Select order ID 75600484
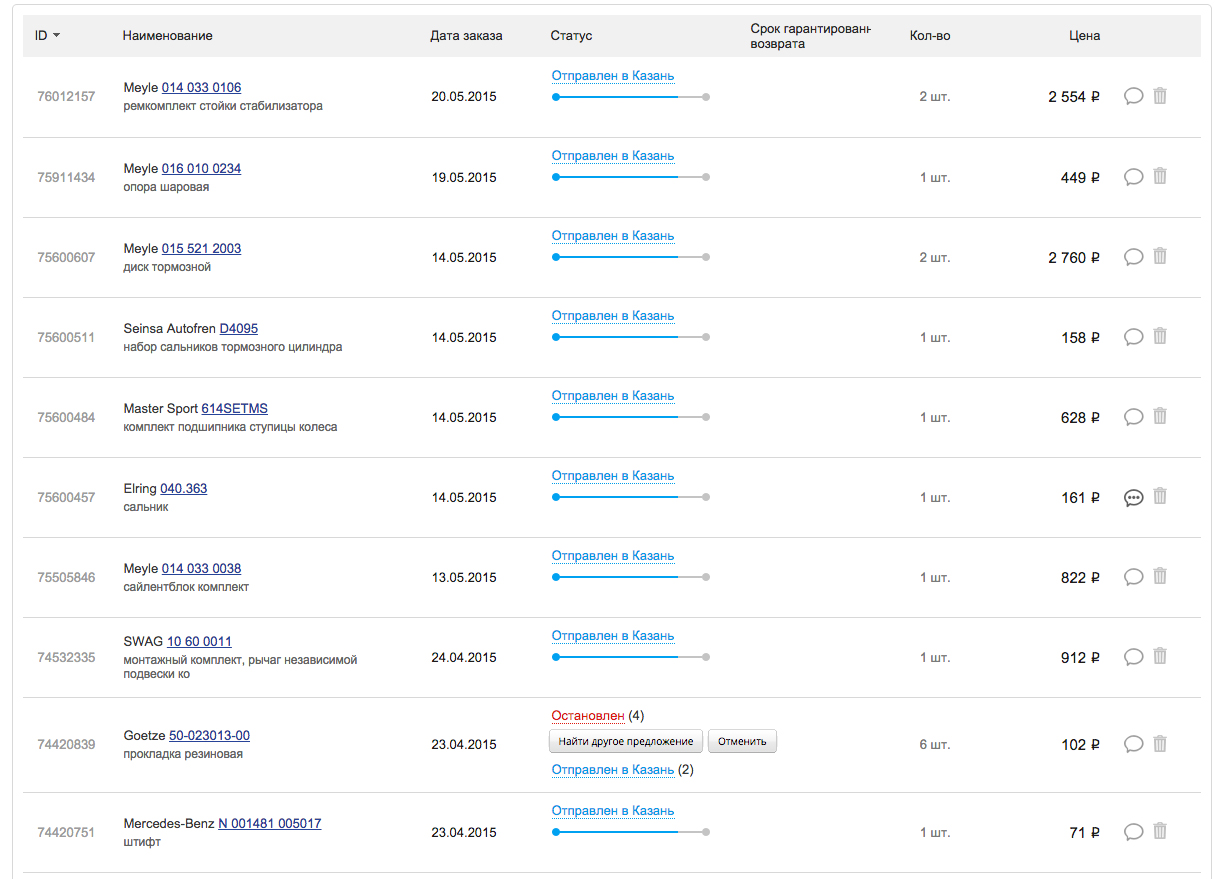 (66, 417)
